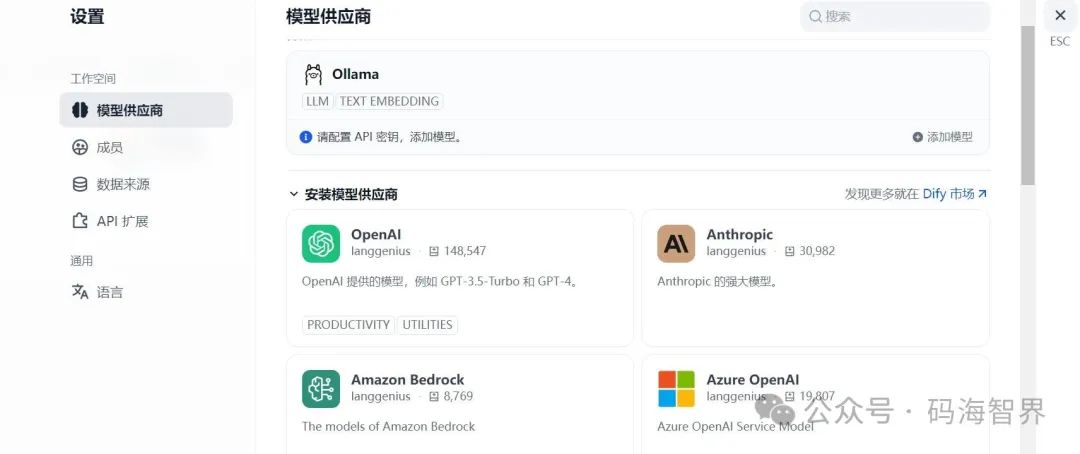Image resolution: width=1080 pixels, height=454 pixels.
Task: Click the Anthropic 的强大模型 description
Action: pos(718,282)
